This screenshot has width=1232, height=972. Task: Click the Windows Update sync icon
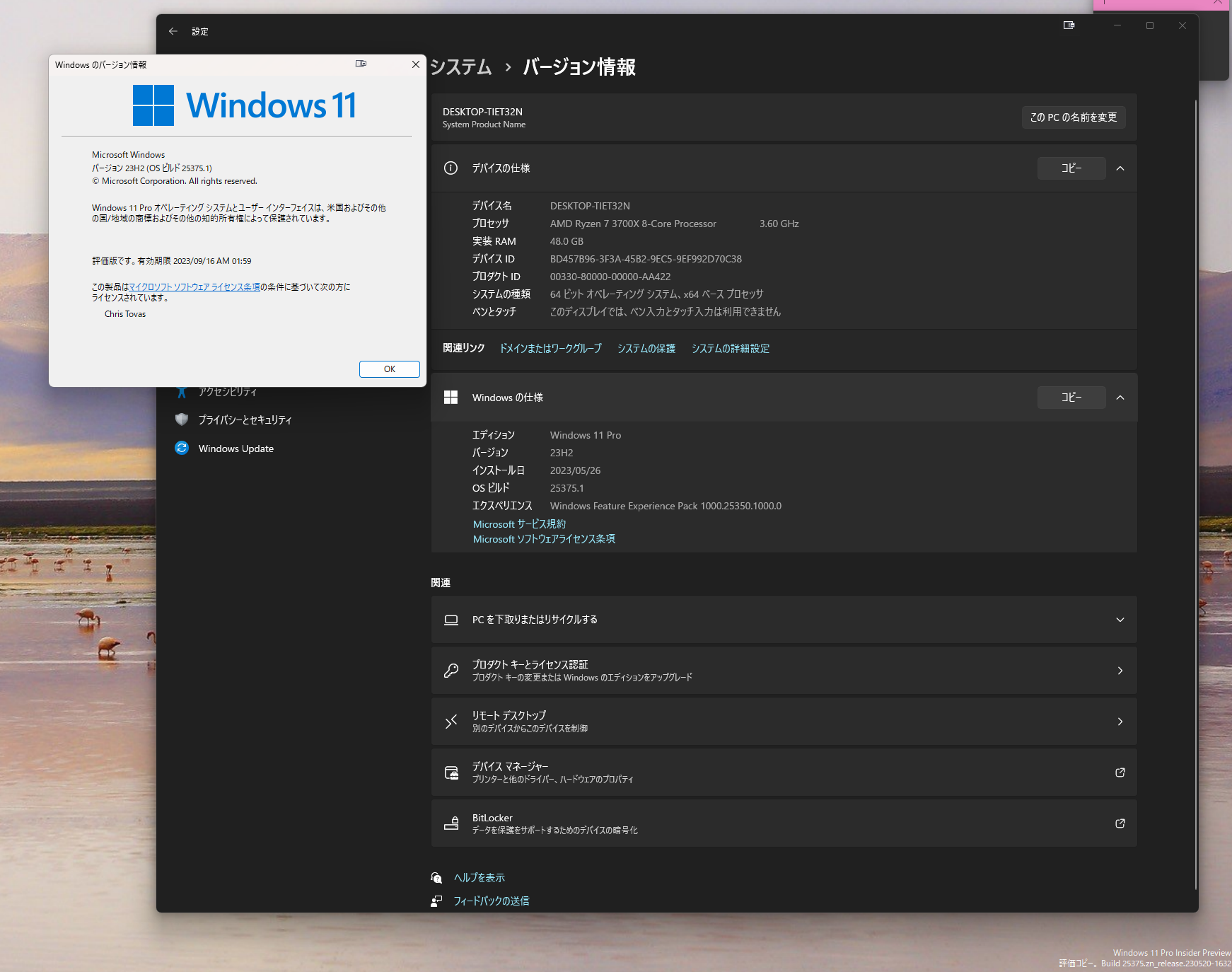click(x=182, y=449)
